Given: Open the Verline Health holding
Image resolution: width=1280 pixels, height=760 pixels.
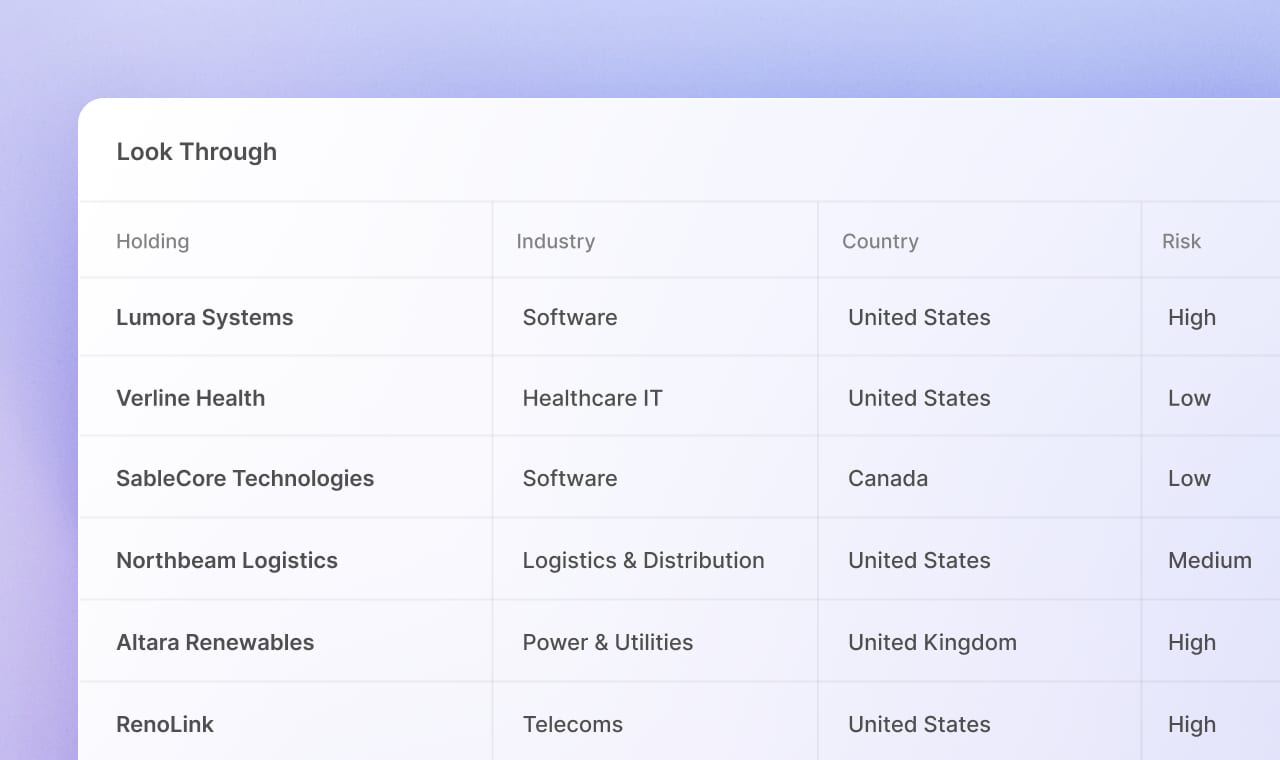Looking at the screenshot, I should pos(191,398).
